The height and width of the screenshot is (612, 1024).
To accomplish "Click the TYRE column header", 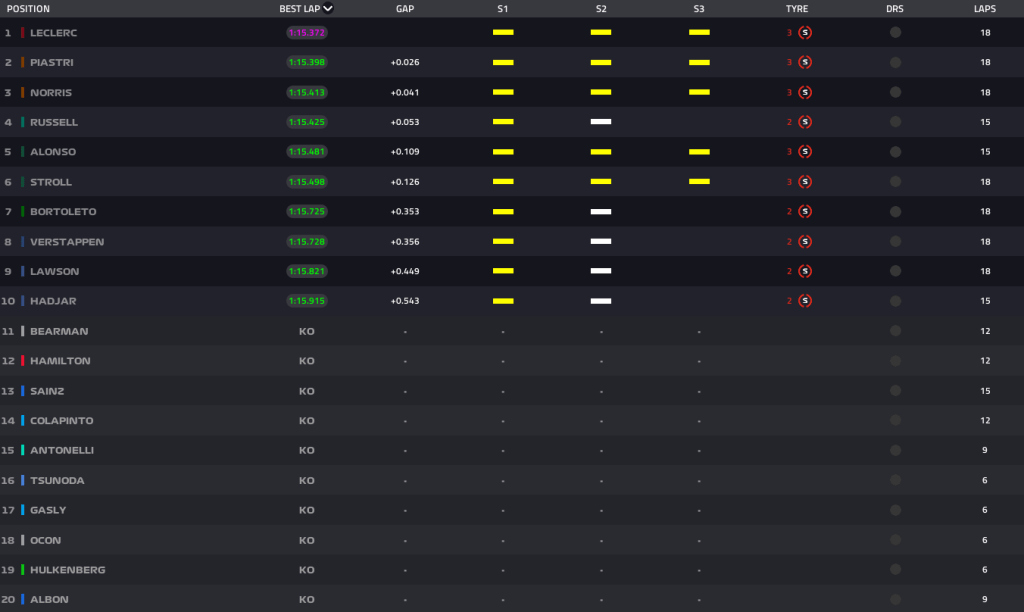I will tap(797, 8).
